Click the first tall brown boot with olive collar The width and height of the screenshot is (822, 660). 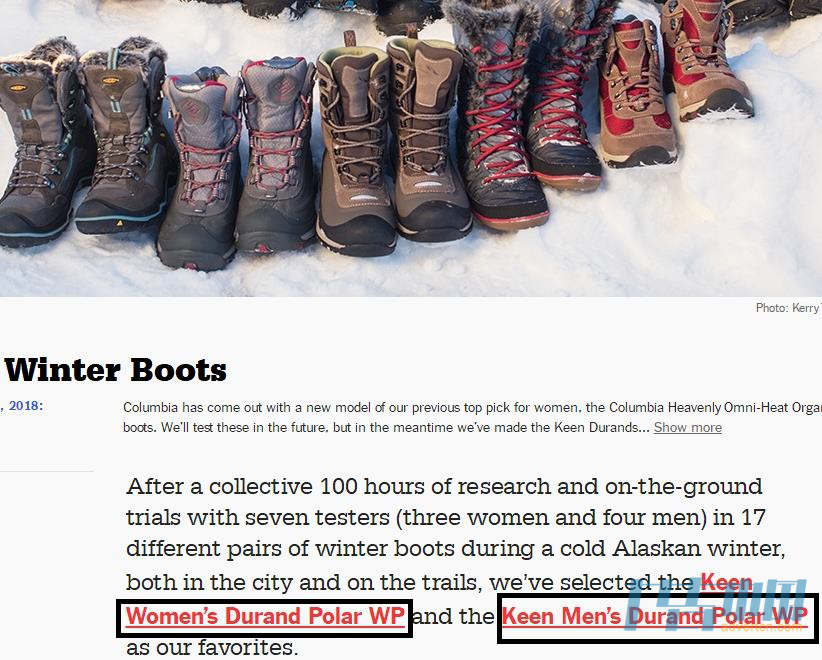tap(355, 147)
